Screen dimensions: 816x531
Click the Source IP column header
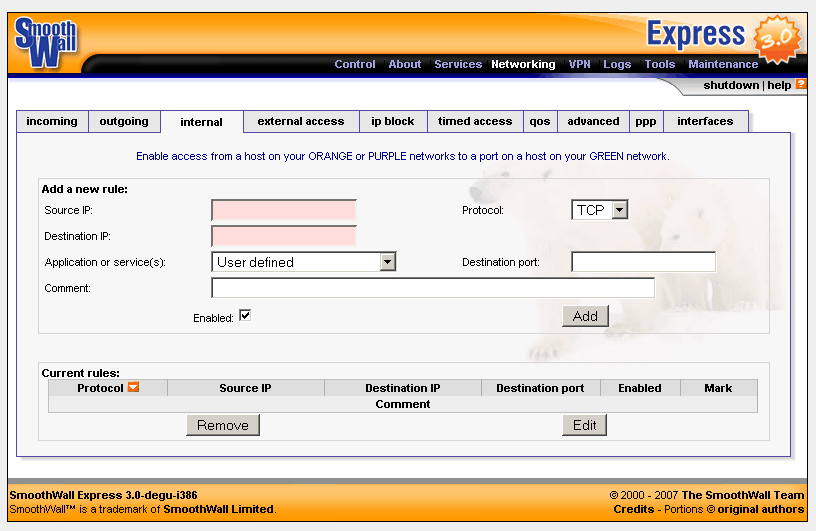[x=245, y=388]
